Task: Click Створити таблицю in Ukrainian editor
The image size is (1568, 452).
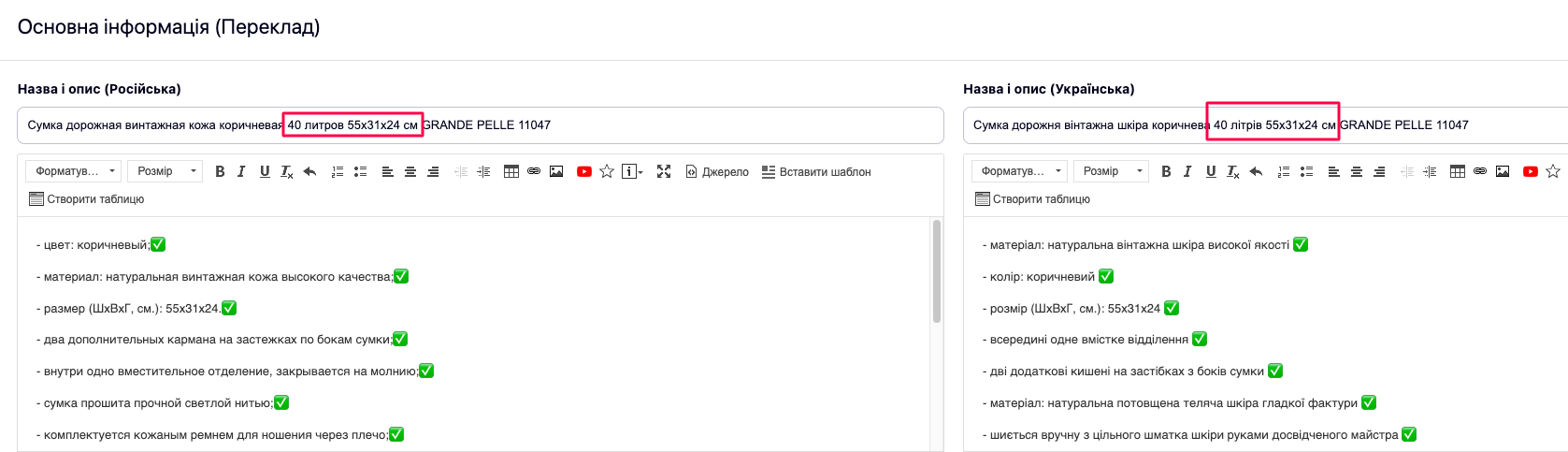Action: (x=1033, y=199)
